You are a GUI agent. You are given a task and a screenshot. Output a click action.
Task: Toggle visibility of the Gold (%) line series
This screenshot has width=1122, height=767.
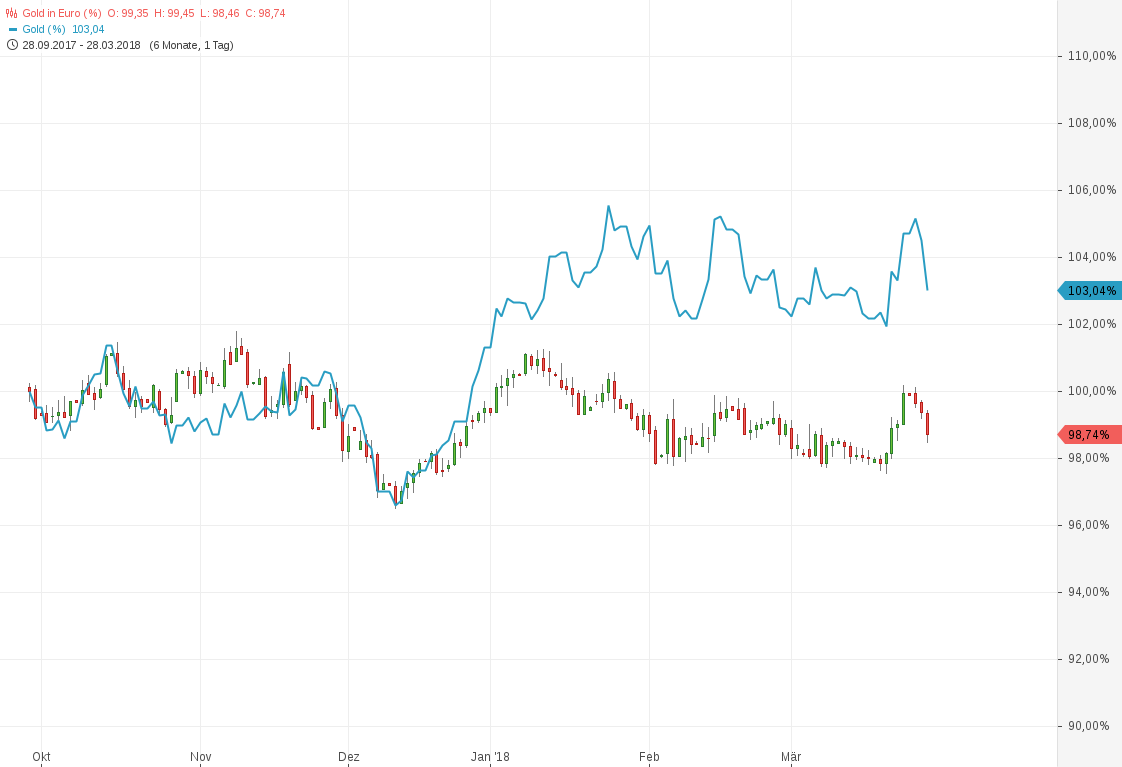point(14,29)
